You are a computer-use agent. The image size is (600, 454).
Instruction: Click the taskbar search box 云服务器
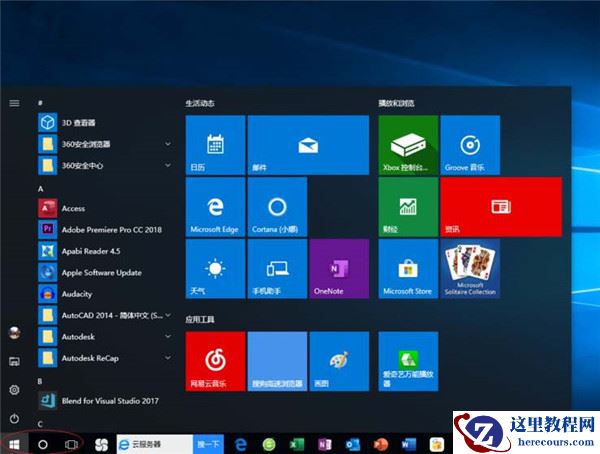point(155,444)
